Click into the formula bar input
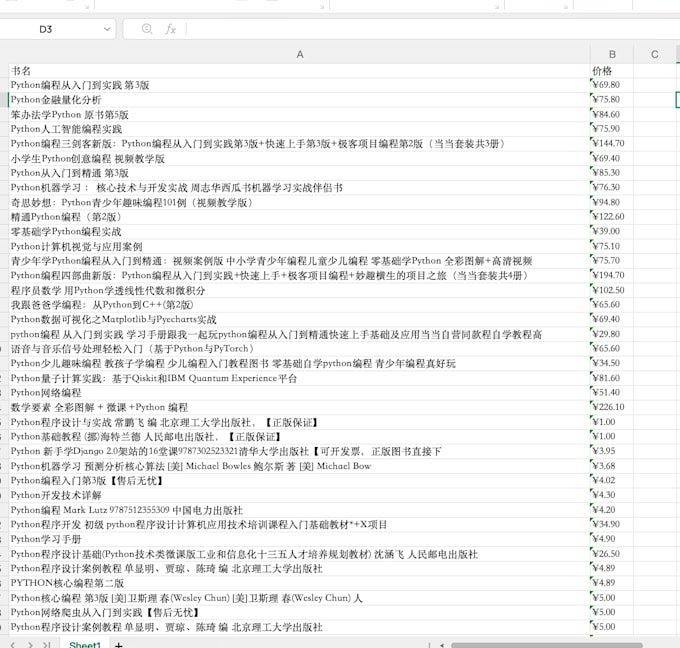Screen dimensions: 680x648 [x=432, y=29]
